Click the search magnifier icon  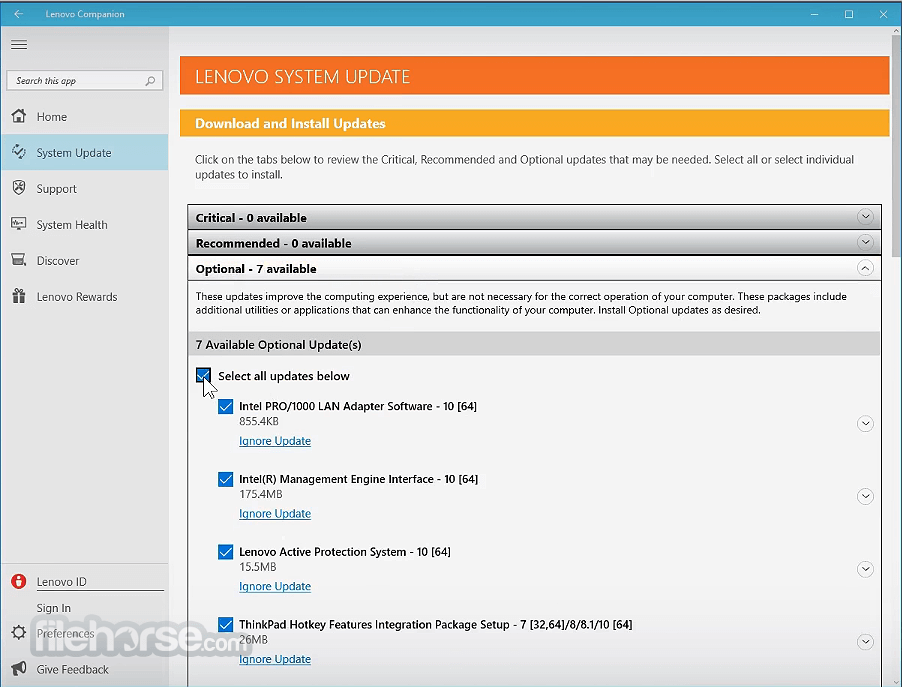150,81
